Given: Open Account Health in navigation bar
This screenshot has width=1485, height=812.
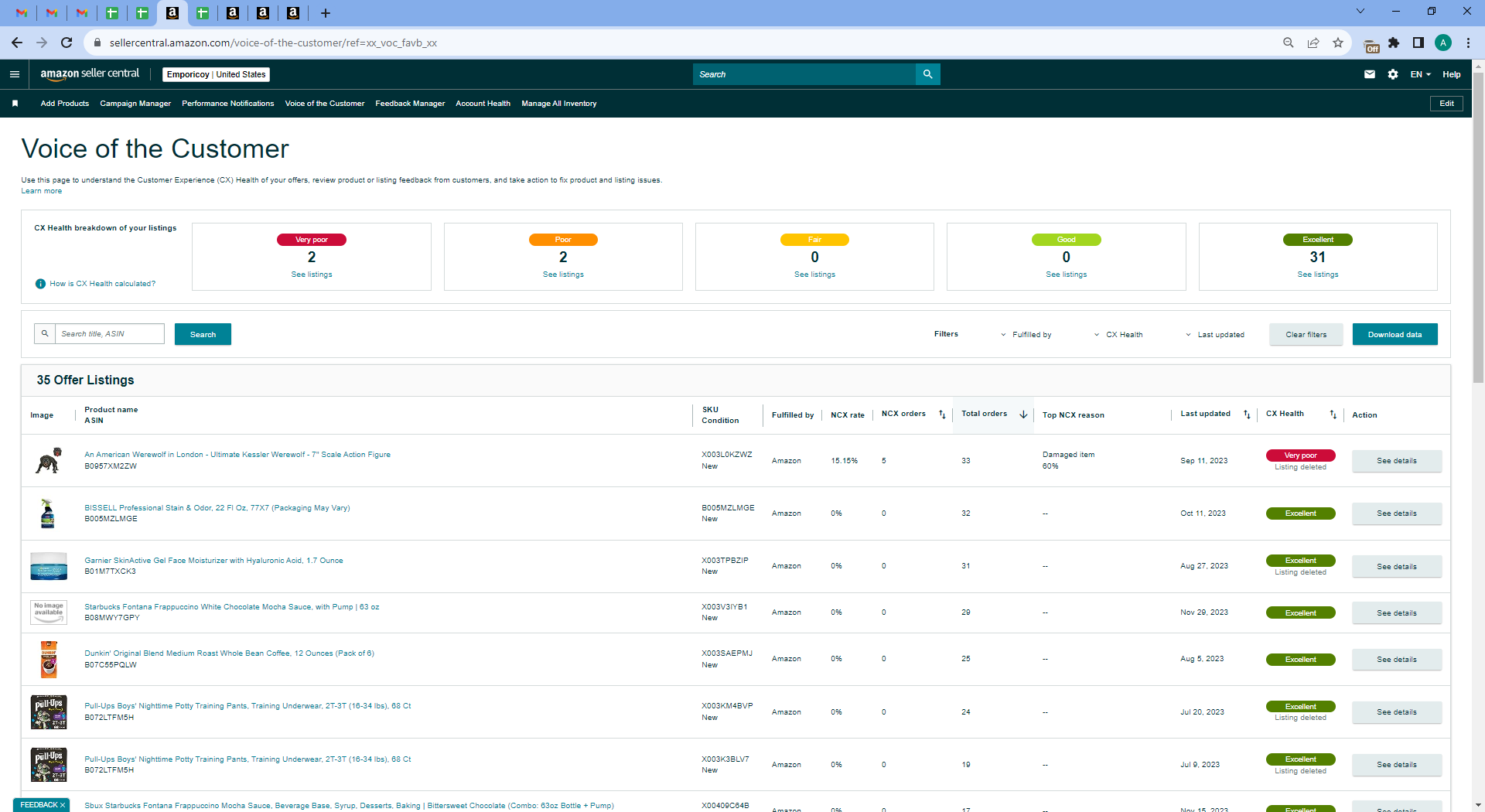Looking at the screenshot, I should point(483,104).
